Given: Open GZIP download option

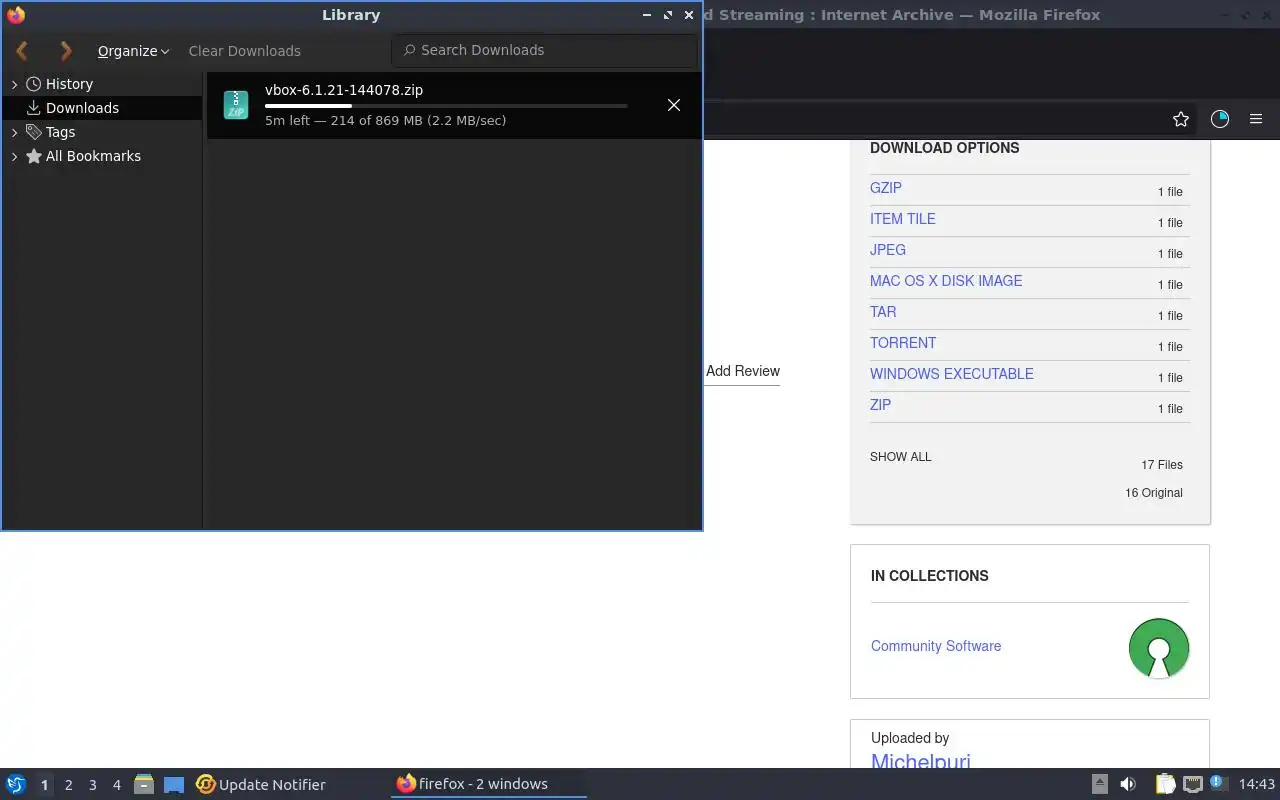Looking at the screenshot, I should tap(886, 188).
